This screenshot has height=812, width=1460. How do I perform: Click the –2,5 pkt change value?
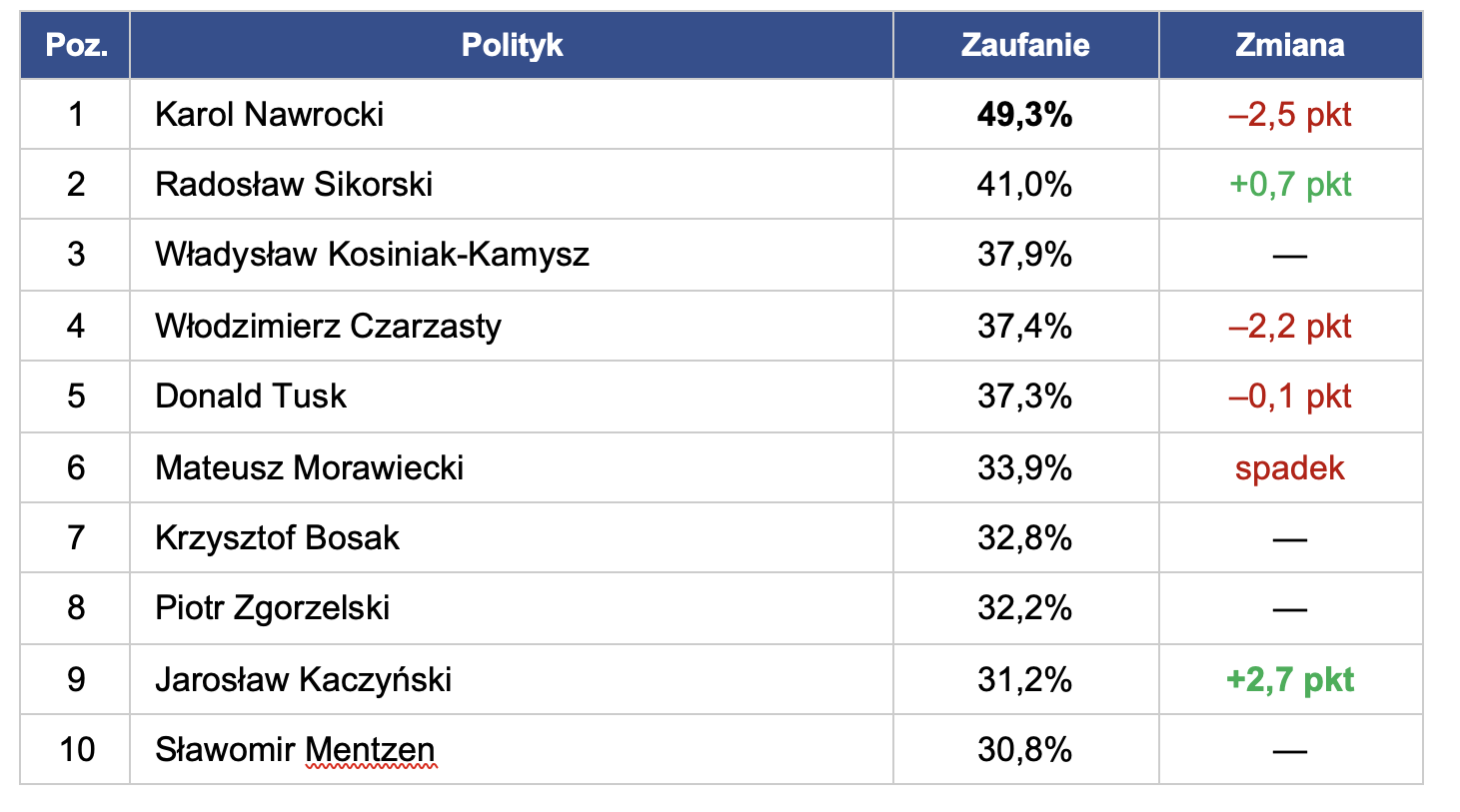click(1289, 115)
